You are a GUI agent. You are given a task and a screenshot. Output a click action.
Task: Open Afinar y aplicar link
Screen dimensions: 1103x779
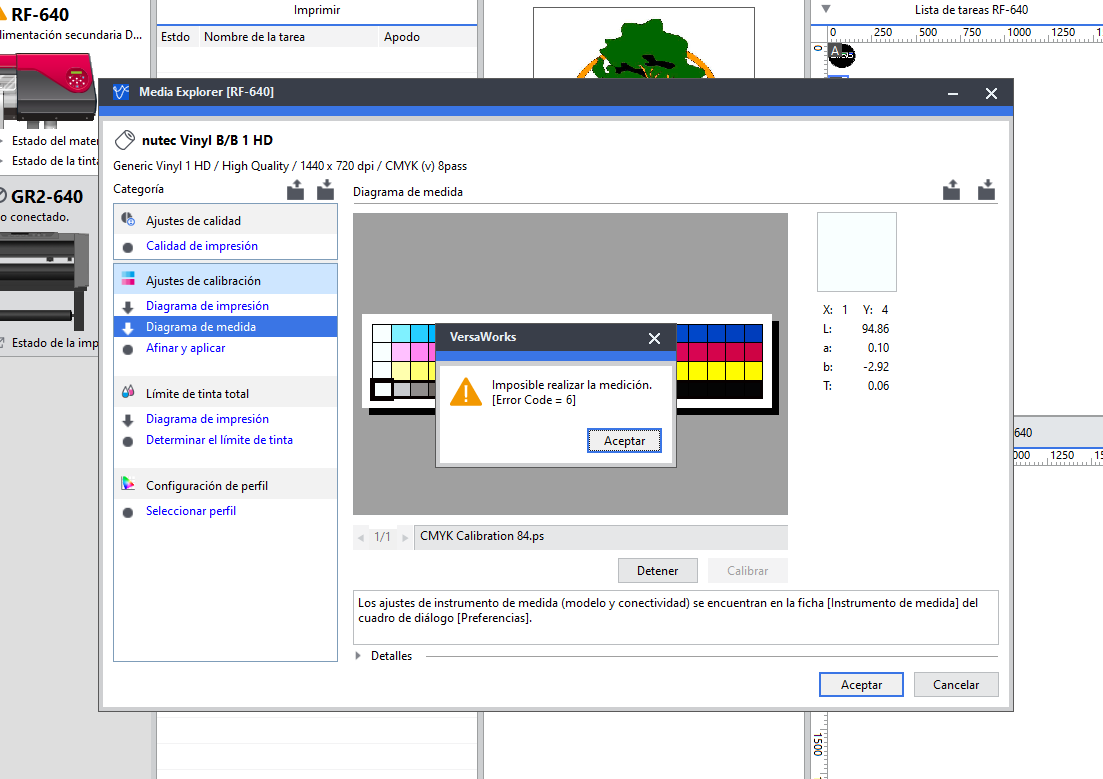[x=185, y=348]
